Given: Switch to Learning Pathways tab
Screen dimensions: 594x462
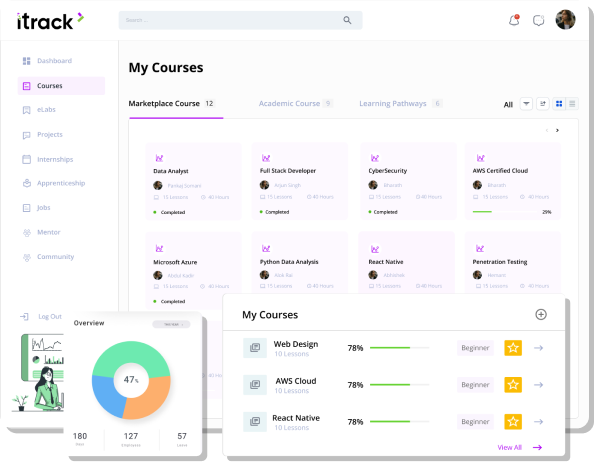Looking at the screenshot, I should pyautogui.click(x=401, y=103).
